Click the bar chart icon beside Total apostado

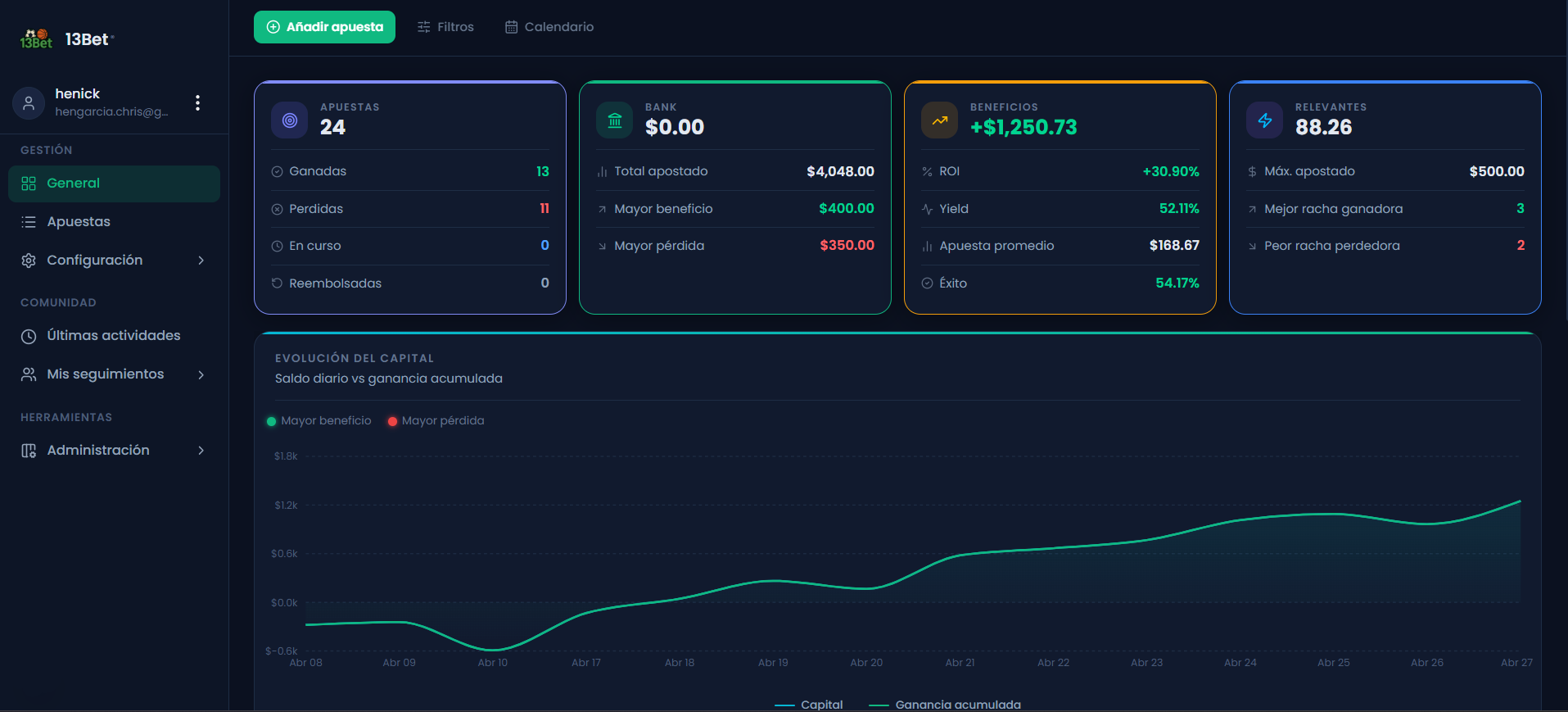pyautogui.click(x=602, y=171)
